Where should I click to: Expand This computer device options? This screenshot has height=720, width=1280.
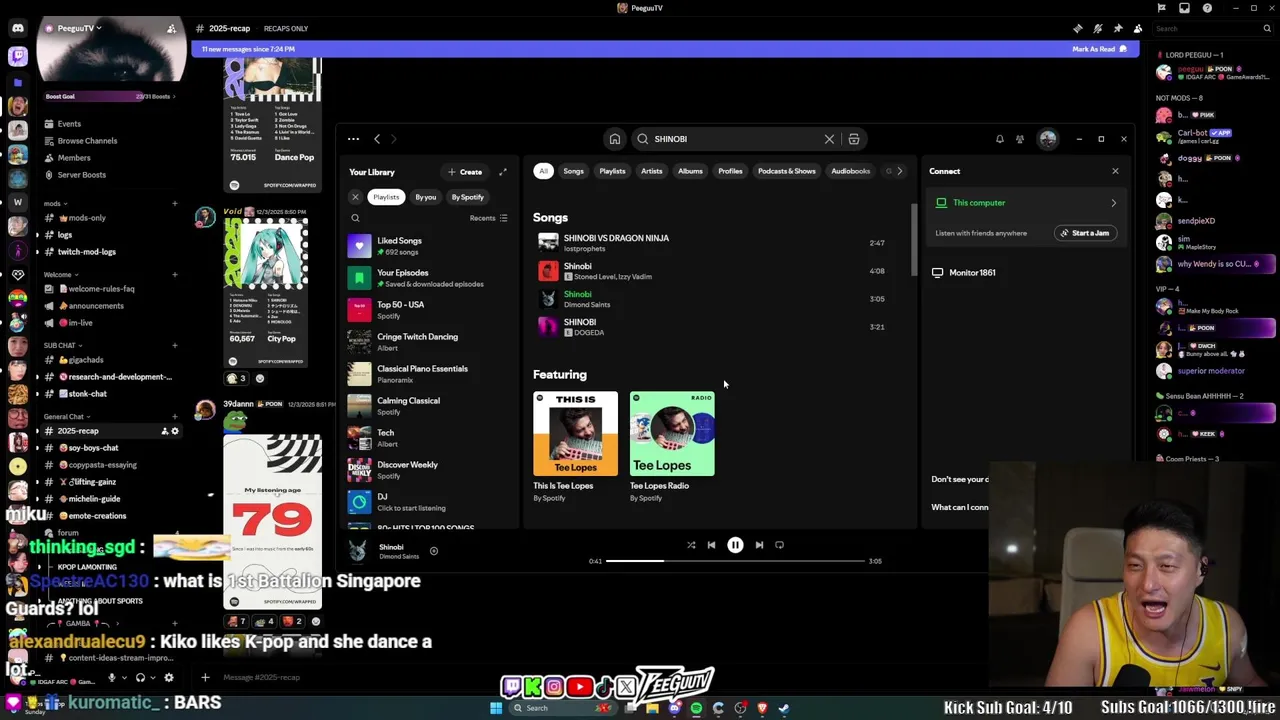[1113, 203]
